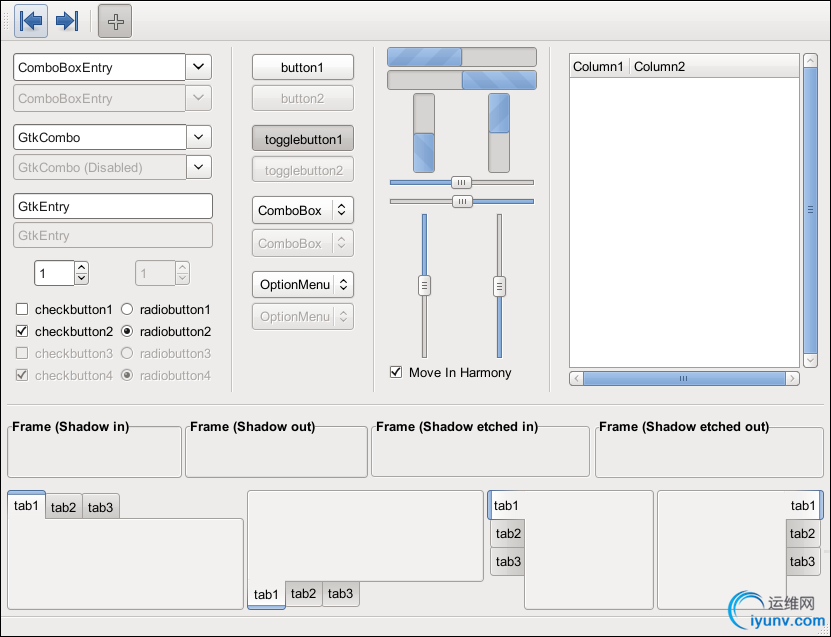This screenshot has height=637, width=831.
Task: Click into the GtkCombo text field
Action: [100, 137]
